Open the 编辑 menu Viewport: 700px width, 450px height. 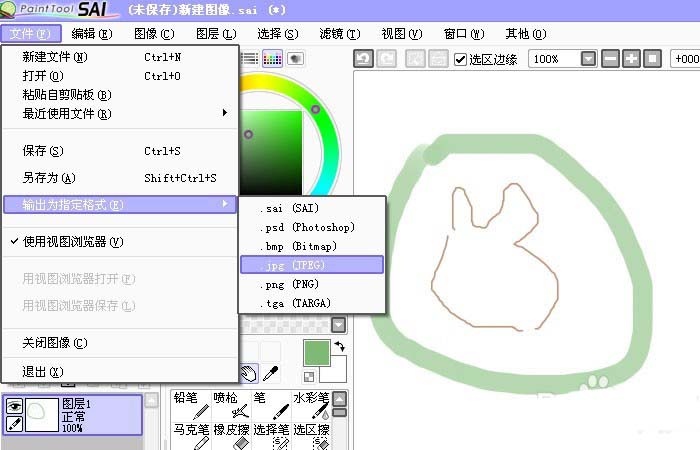(x=92, y=33)
